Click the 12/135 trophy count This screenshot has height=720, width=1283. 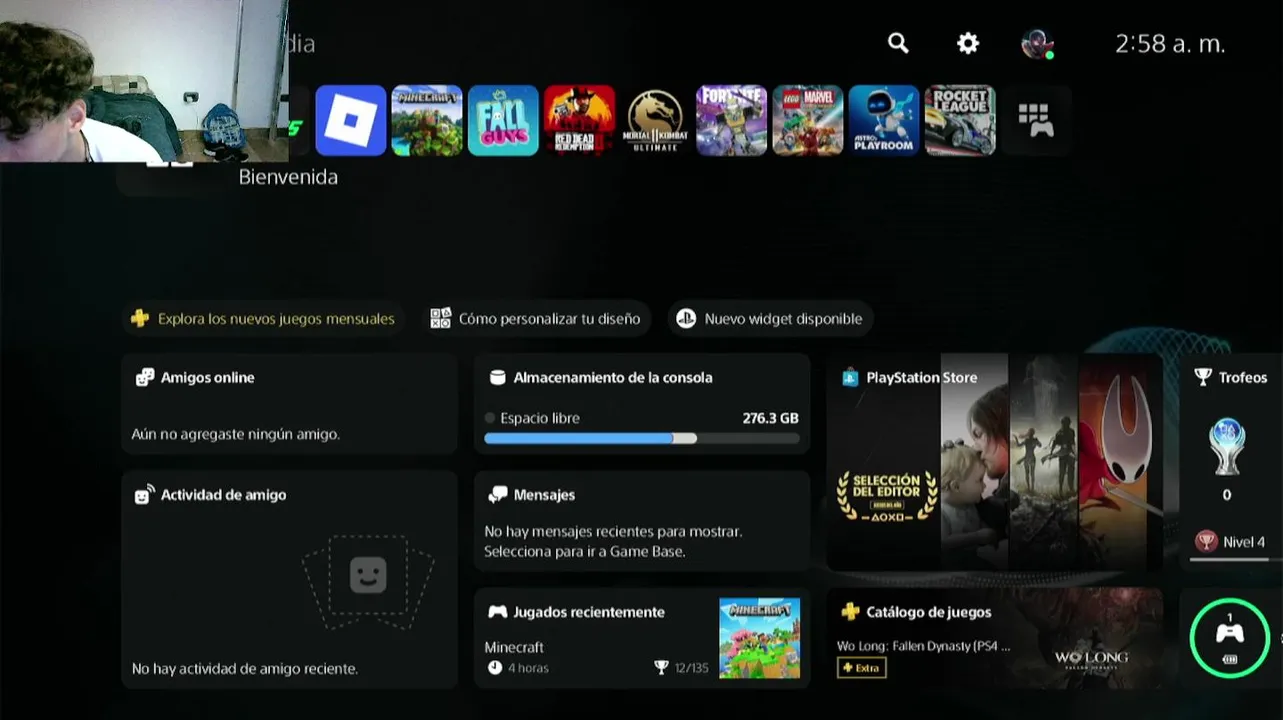click(x=690, y=667)
